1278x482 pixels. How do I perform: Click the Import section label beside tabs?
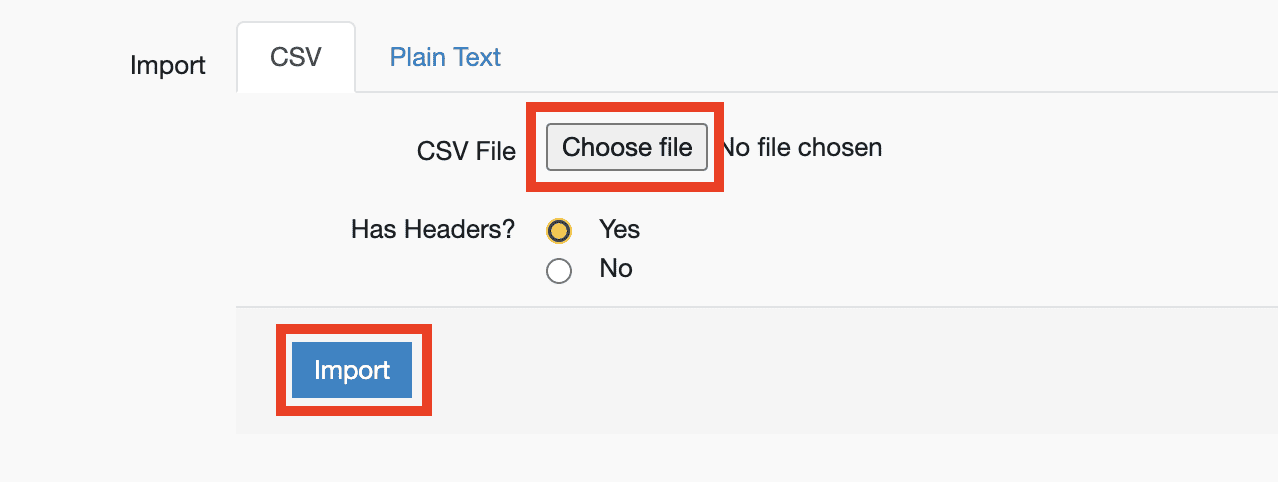click(x=168, y=66)
